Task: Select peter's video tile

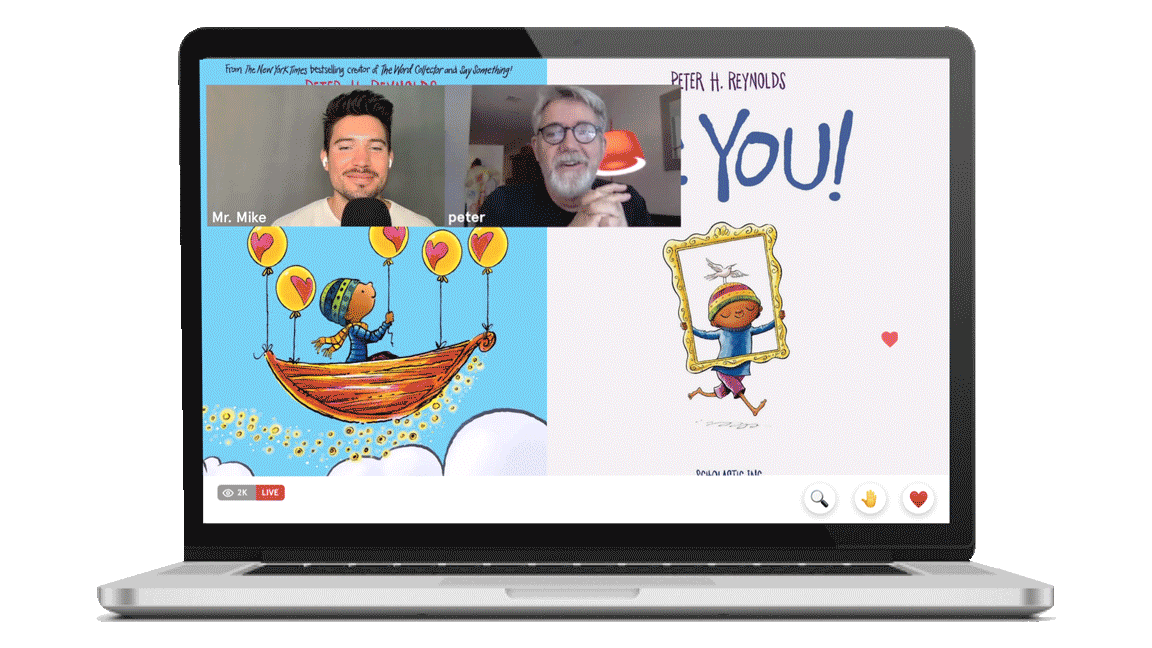Action: click(563, 156)
